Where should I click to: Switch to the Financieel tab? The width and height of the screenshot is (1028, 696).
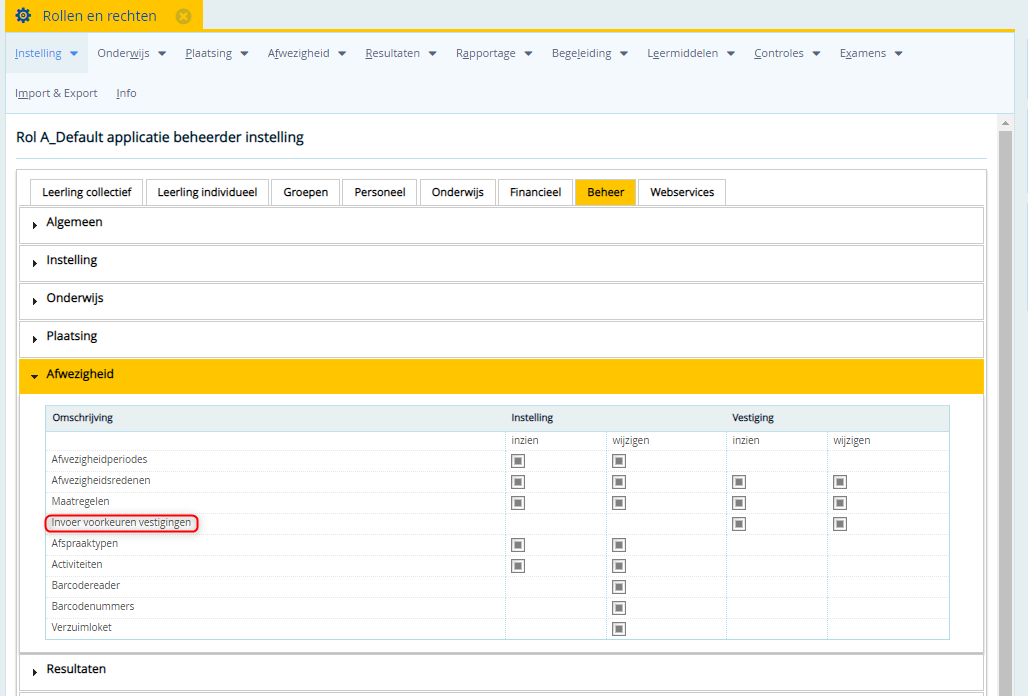(536, 192)
